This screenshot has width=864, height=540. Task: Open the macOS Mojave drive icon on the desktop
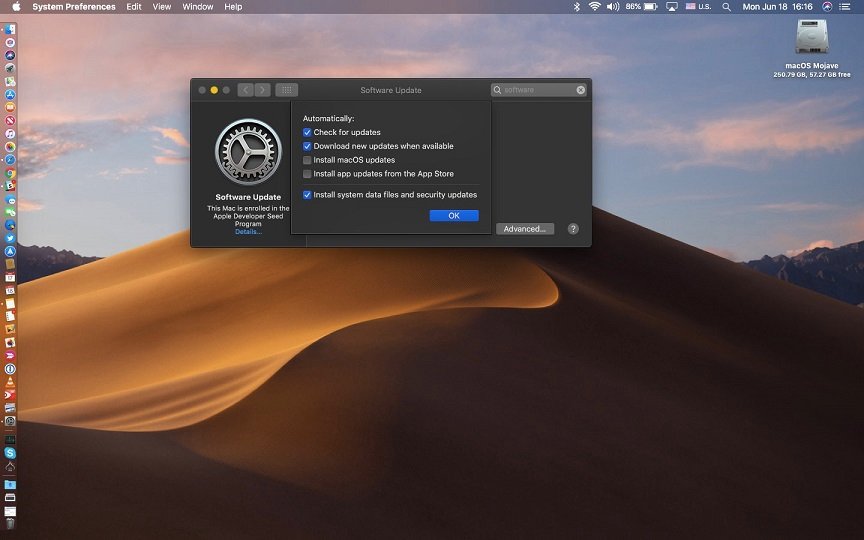[811, 37]
